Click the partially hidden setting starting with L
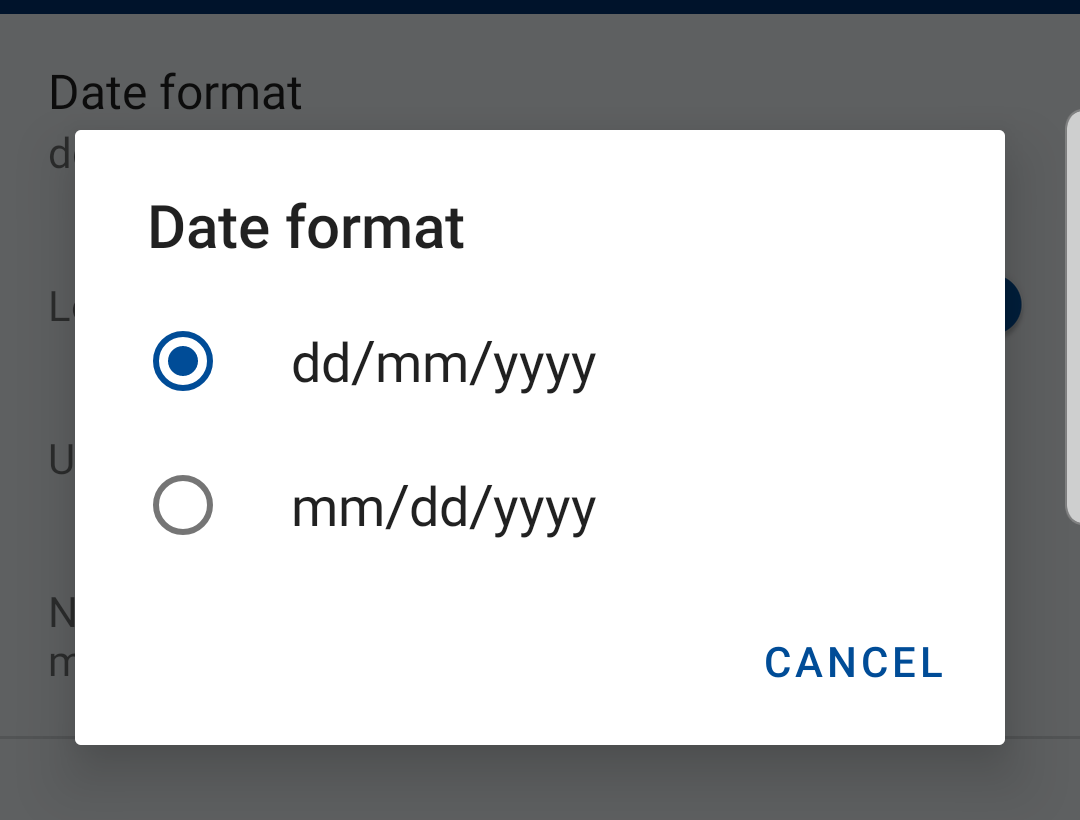Image resolution: width=1080 pixels, height=820 pixels. pyautogui.click(x=61, y=306)
